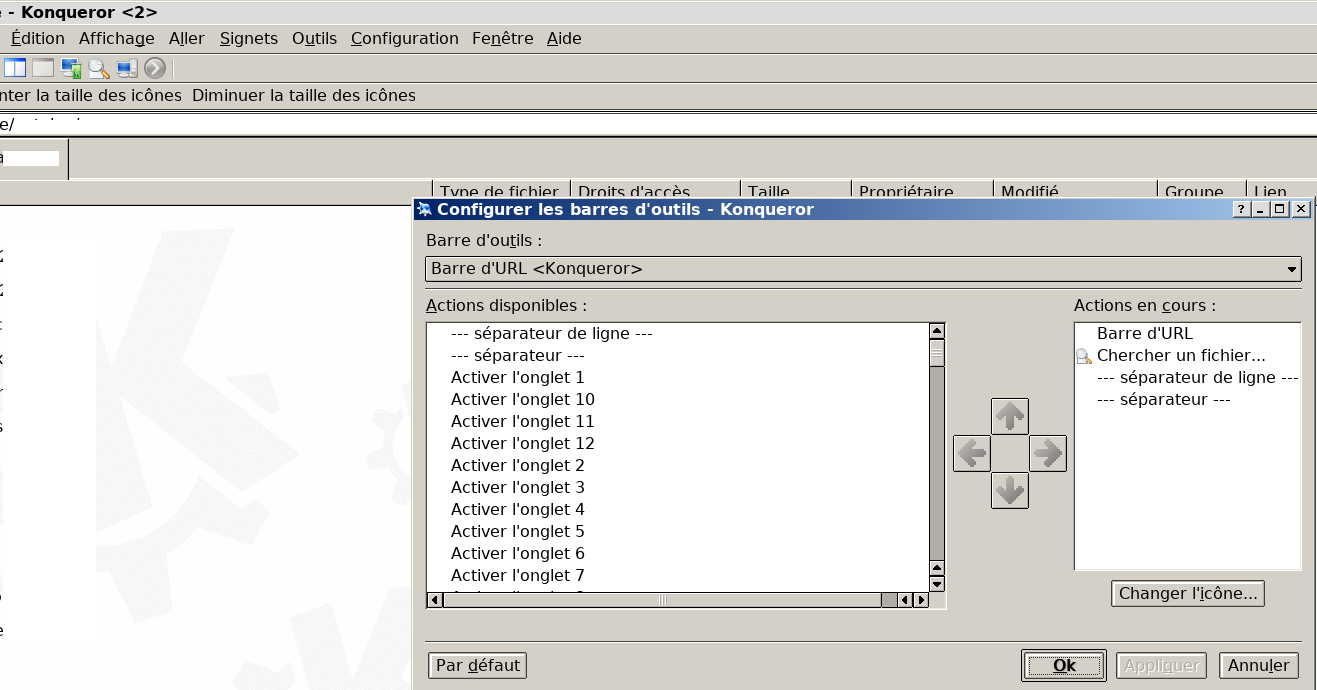
Task: Open the Outils menu
Action: click(x=315, y=38)
